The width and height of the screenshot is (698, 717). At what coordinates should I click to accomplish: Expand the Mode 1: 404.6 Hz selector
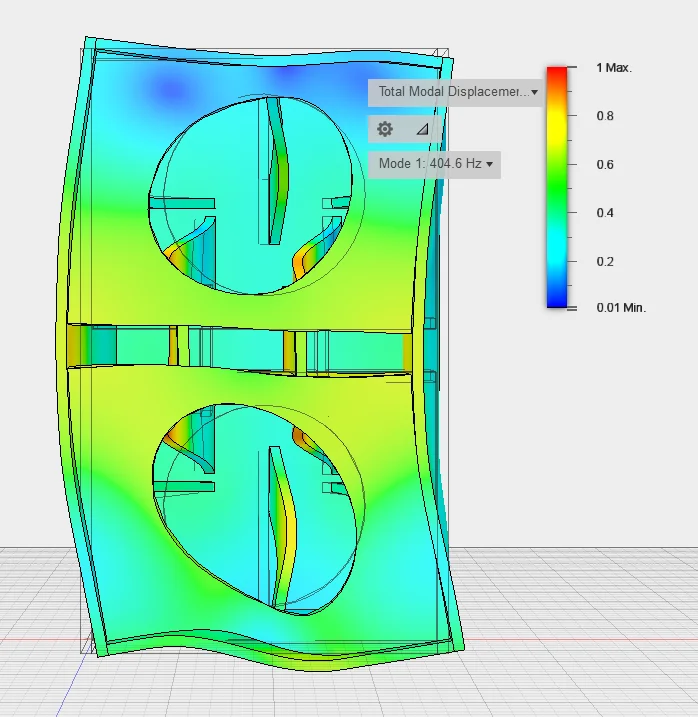(436, 164)
